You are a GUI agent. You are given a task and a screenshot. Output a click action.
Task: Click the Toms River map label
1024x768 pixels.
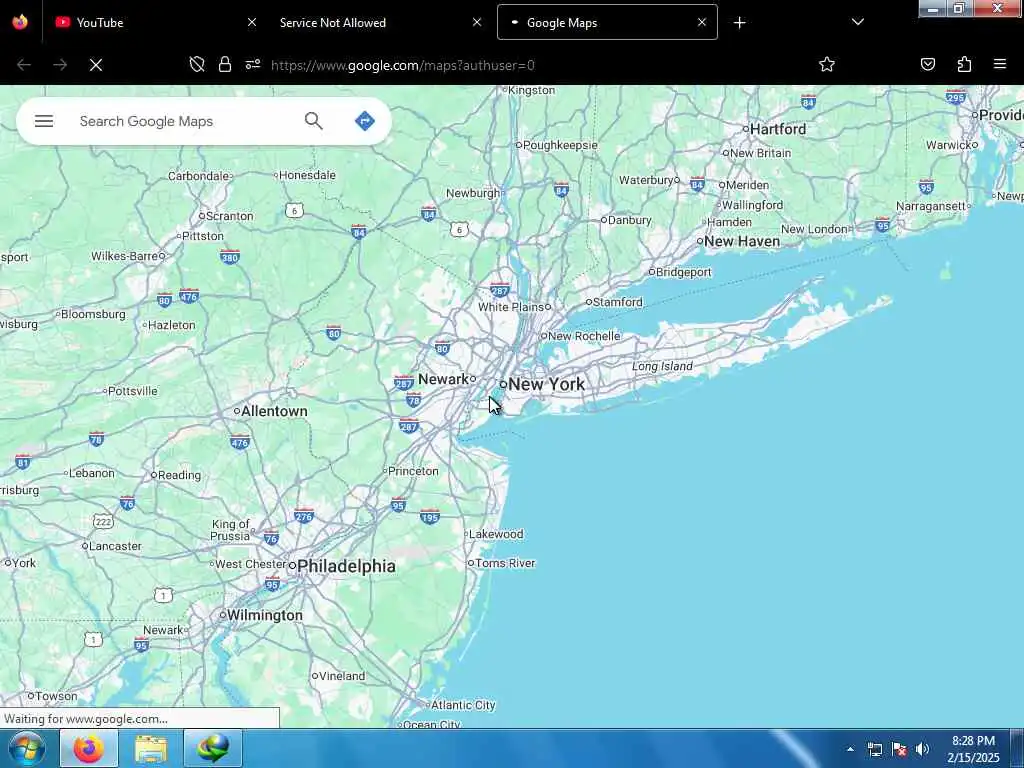pos(505,564)
